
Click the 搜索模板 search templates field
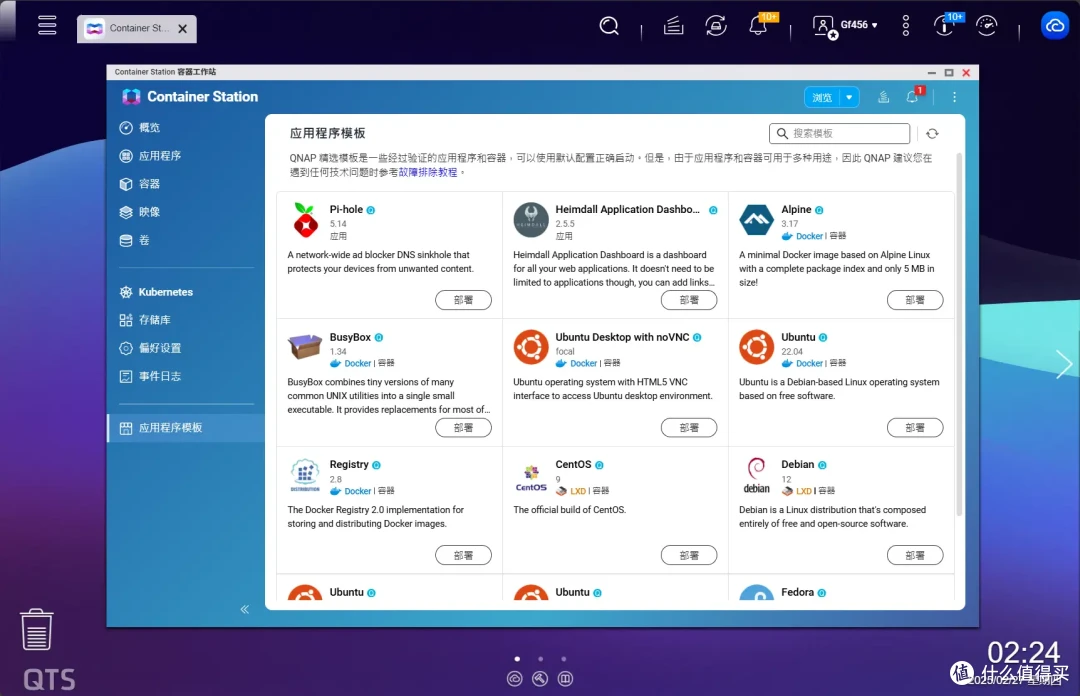click(x=839, y=133)
